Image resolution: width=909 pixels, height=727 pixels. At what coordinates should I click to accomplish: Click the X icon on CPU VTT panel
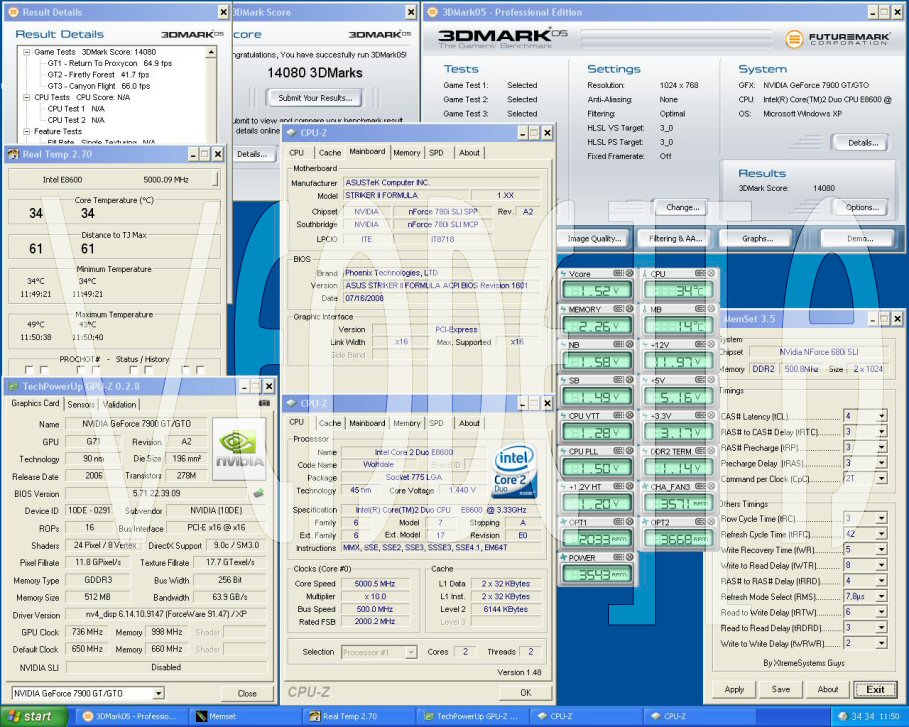pos(629,415)
